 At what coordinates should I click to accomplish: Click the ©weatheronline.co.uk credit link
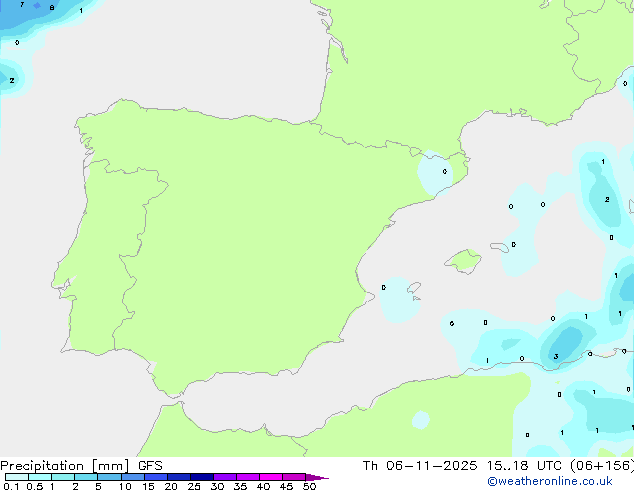(550, 481)
